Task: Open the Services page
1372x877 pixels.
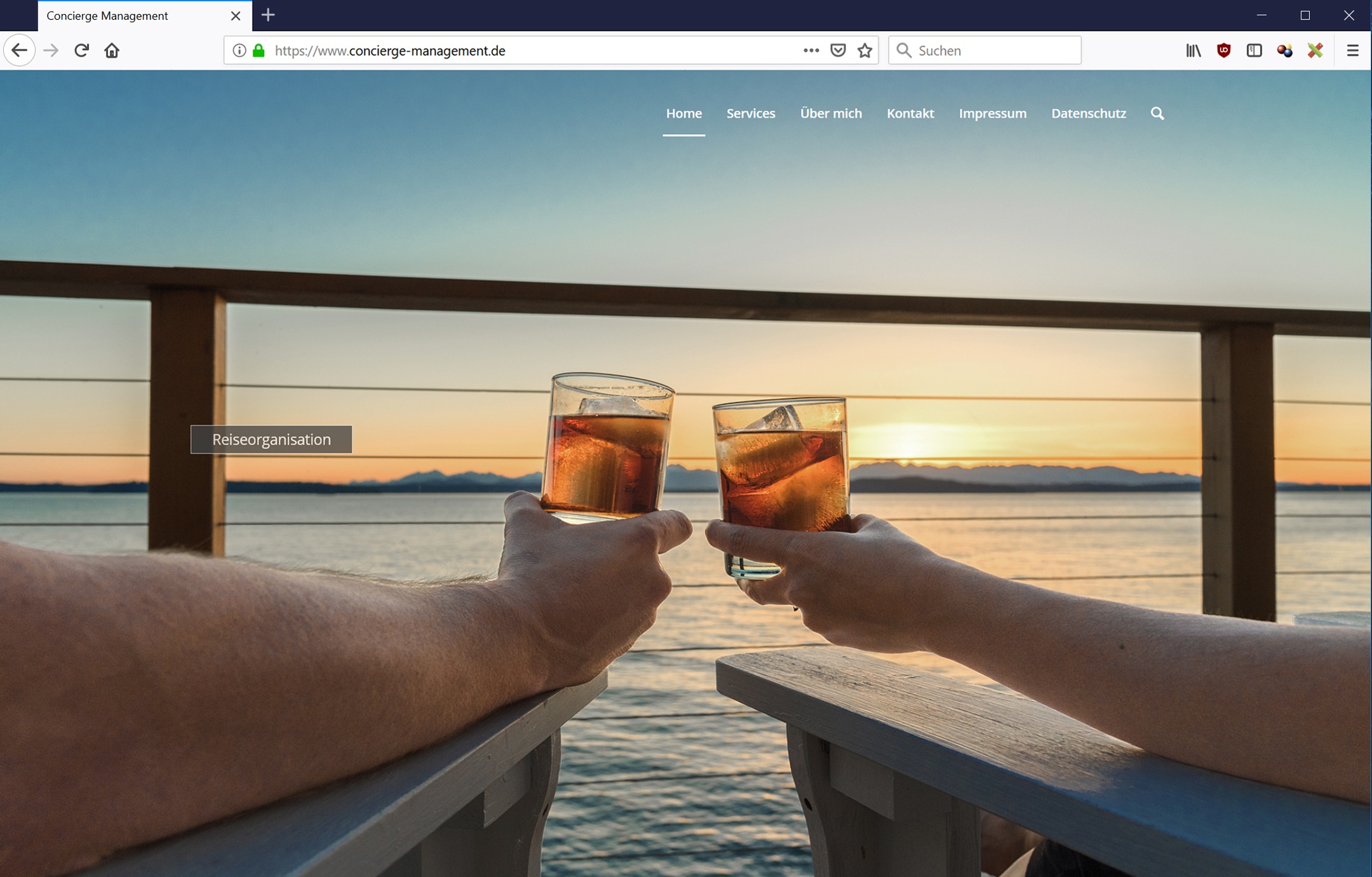Action: 751,113
